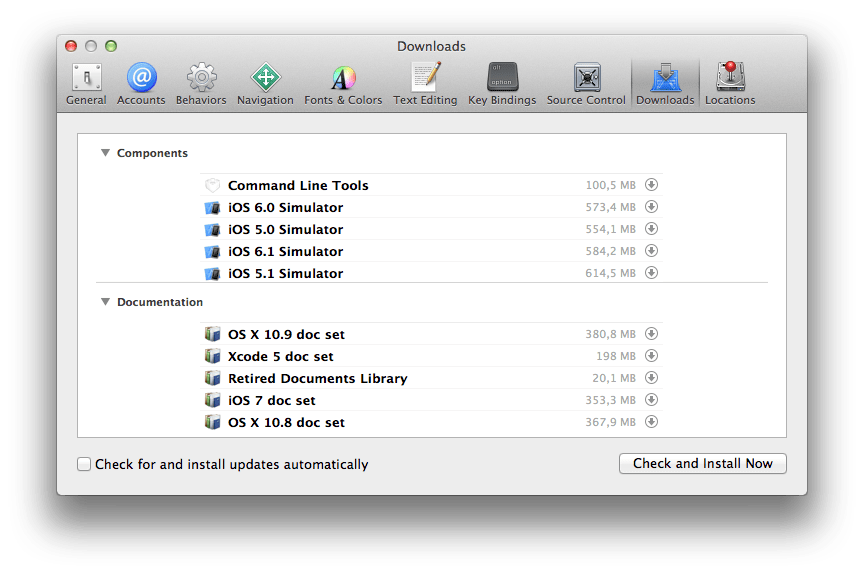Click the Check and Install Now button
This screenshot has height=574, width=864.
tap(703, 463)
